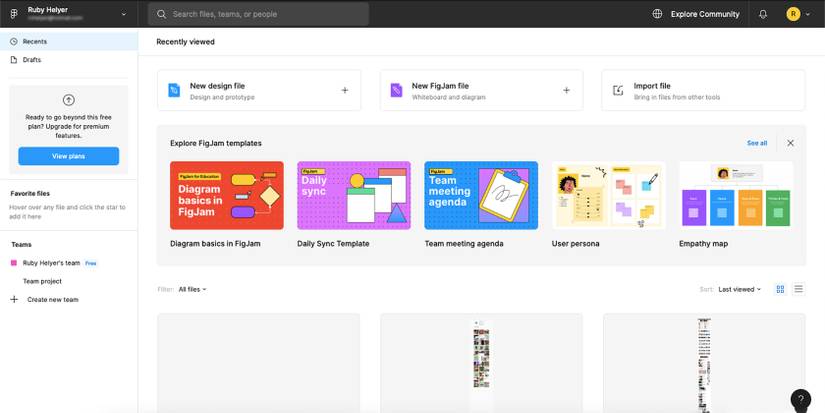Click the Figma logo icon
Image resolution: width=825 pixels, height=413 pixels.
pyautogui.click(x=14, y=14)
